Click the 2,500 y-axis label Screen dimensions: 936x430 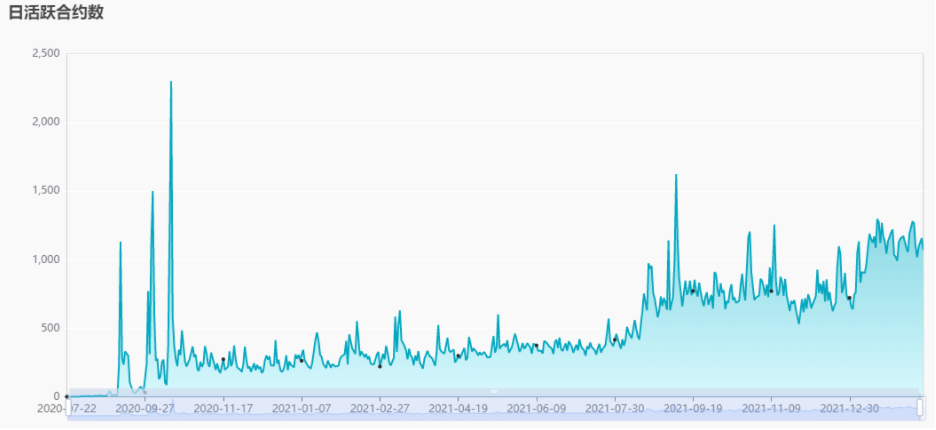point(45,54)
